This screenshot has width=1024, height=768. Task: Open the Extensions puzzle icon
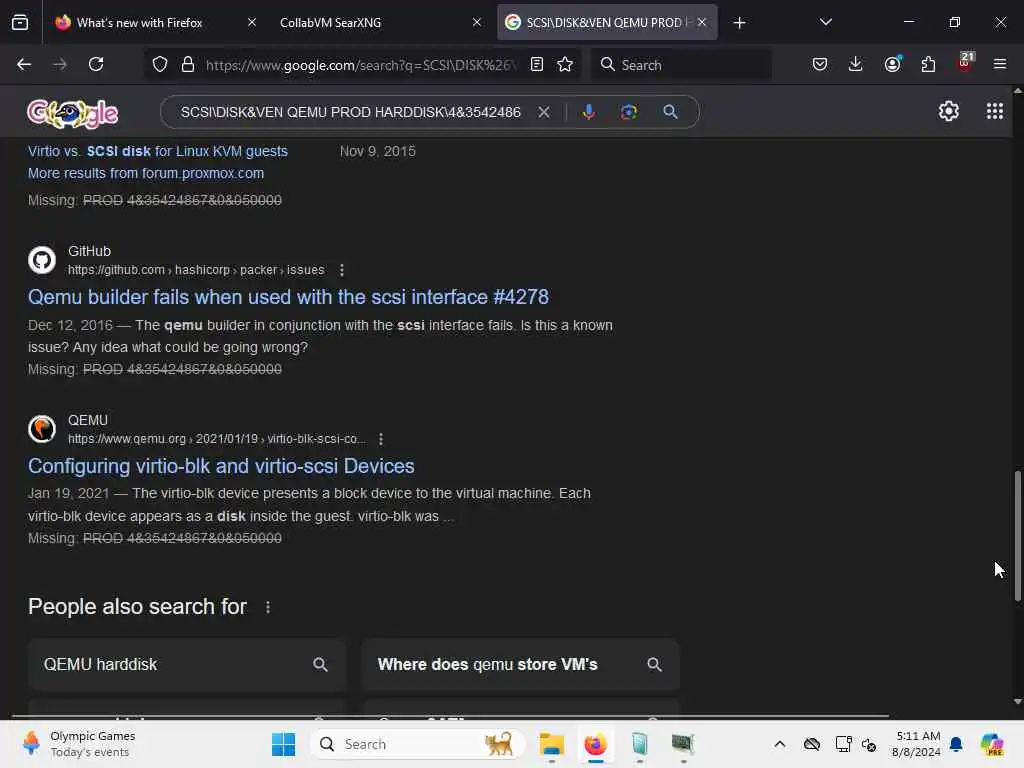928,64
